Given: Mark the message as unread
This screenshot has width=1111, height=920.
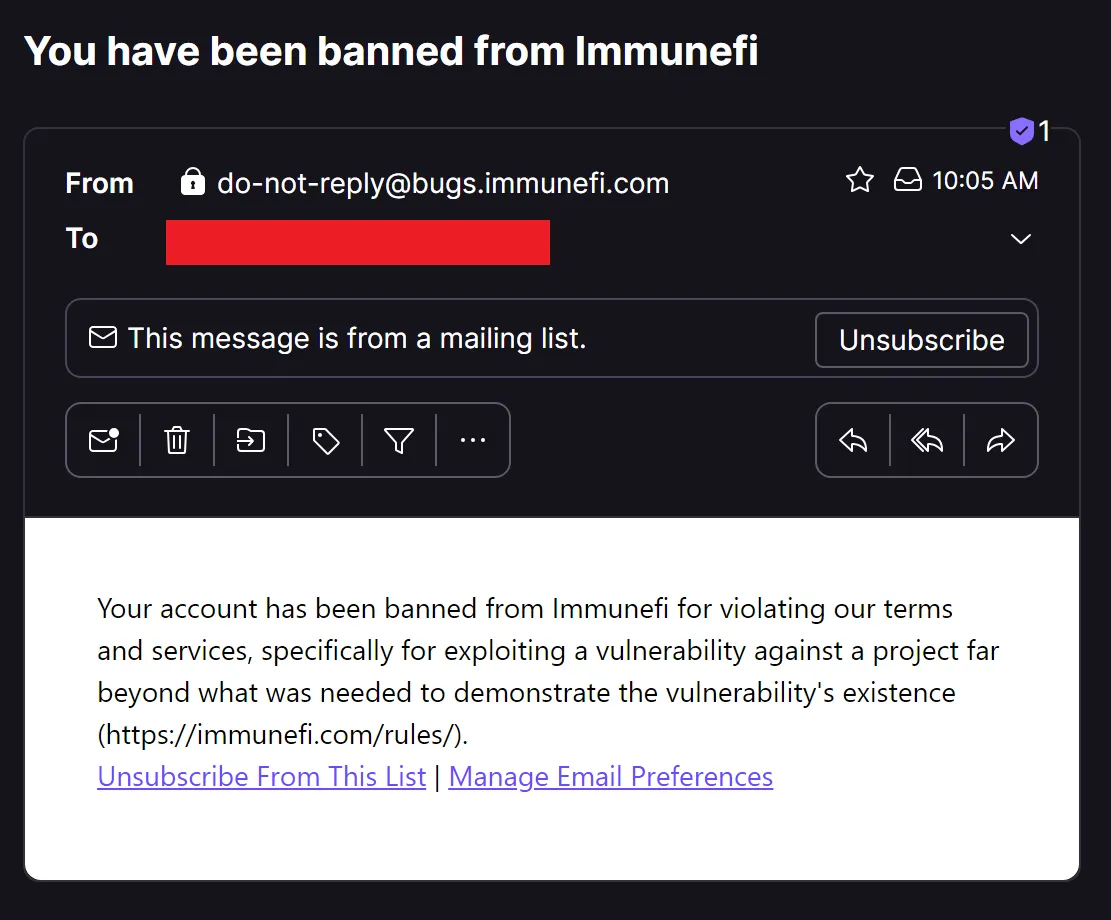Looking at the screenshot, I should tap(104, 440).
